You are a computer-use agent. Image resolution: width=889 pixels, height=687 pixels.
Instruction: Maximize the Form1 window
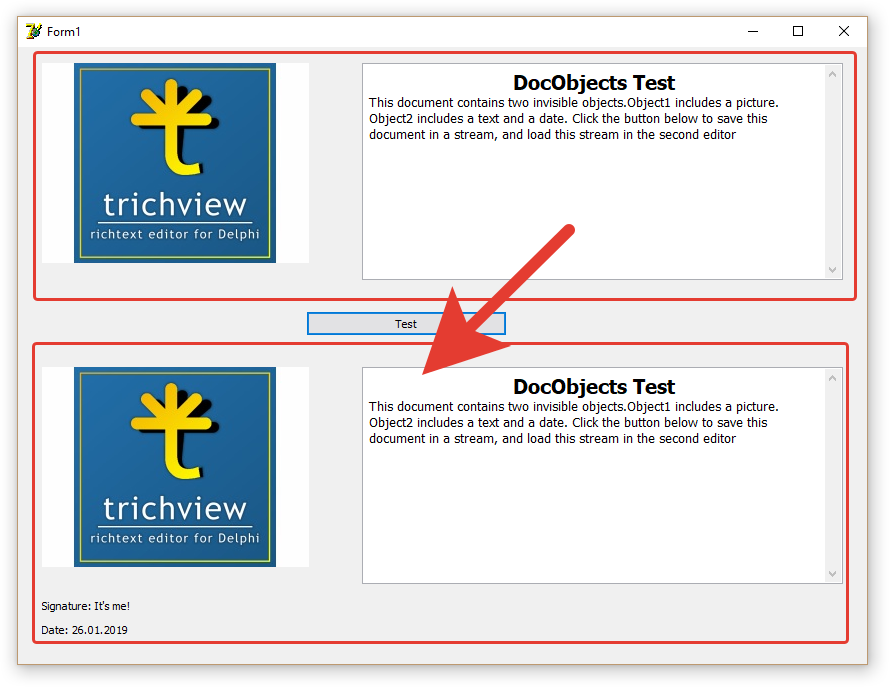point(798,31)
